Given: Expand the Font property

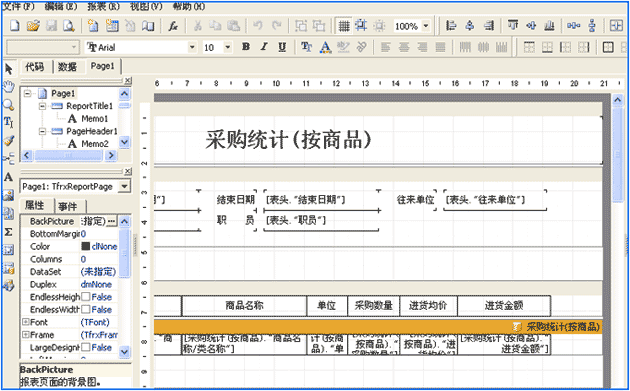Looking at the screenshot, I should (25, 322).
